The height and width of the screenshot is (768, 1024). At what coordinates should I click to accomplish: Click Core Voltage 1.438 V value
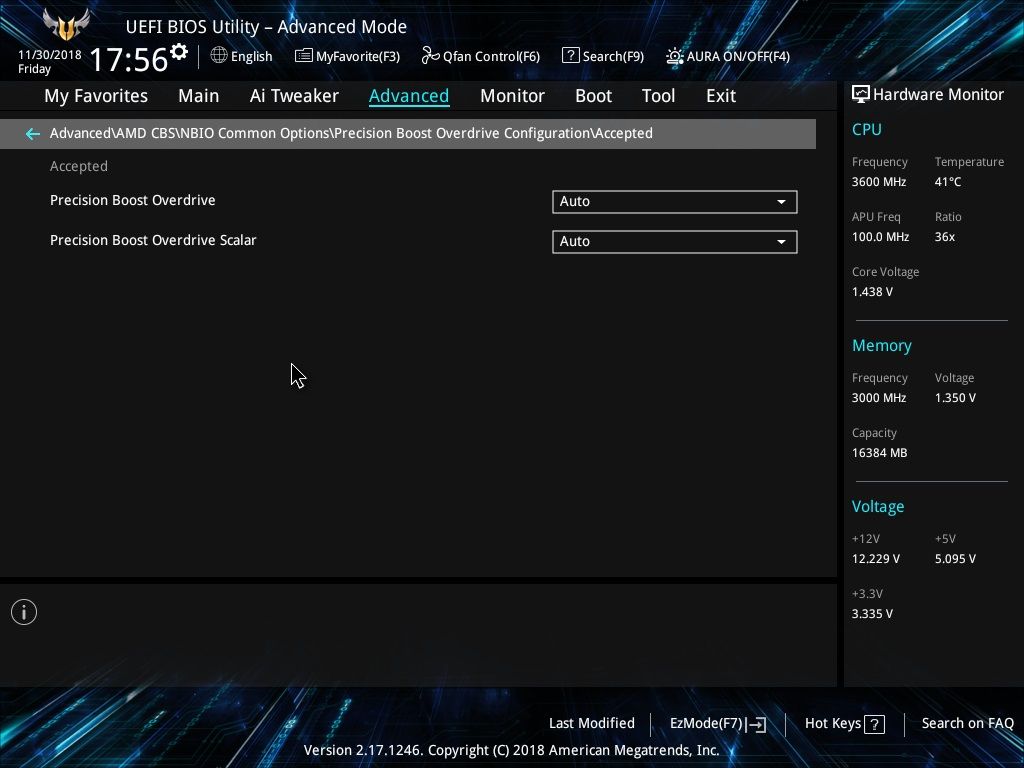pyautogui.click(x=872, y=292)
